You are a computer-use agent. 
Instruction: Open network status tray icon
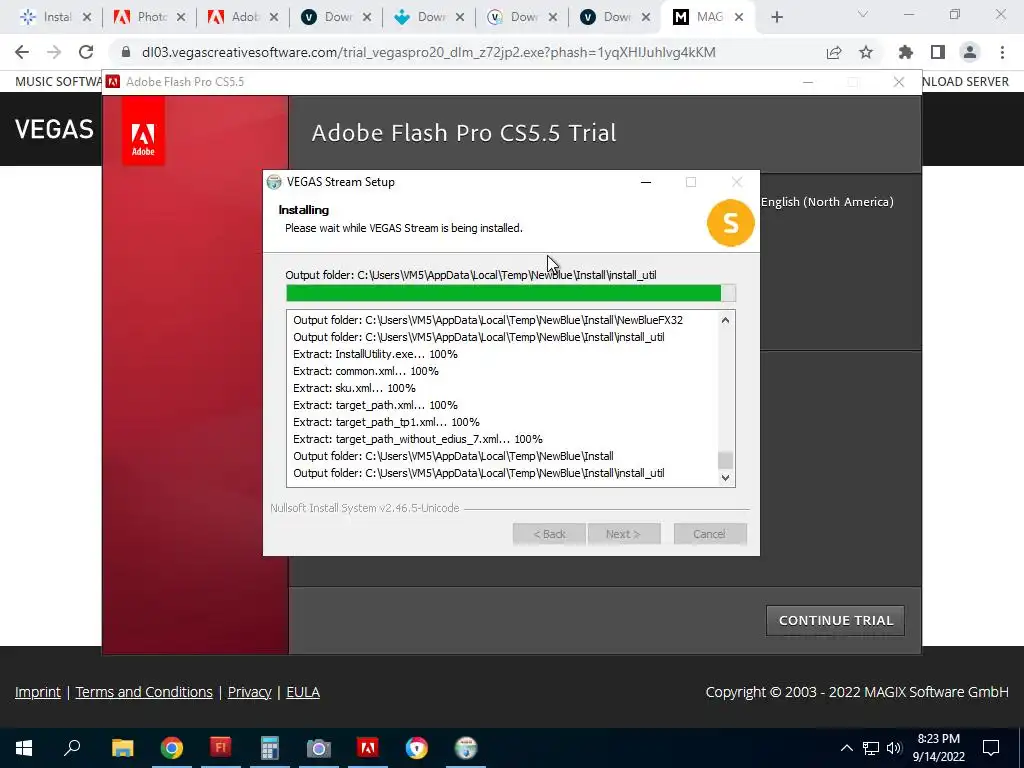[x=871, y=748]
